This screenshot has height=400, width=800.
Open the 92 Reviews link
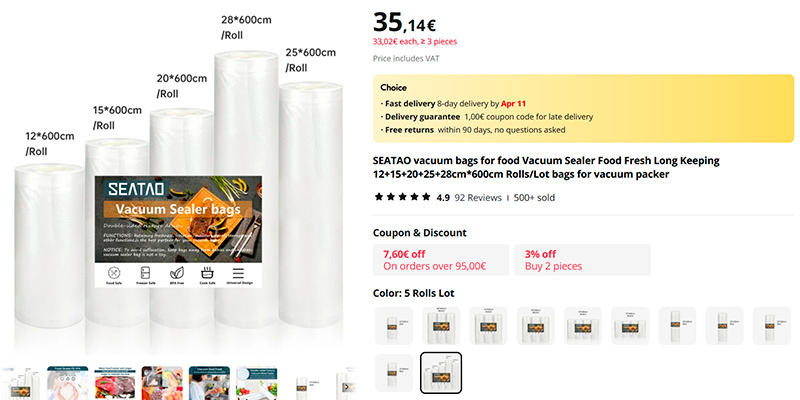pos(478,197)
